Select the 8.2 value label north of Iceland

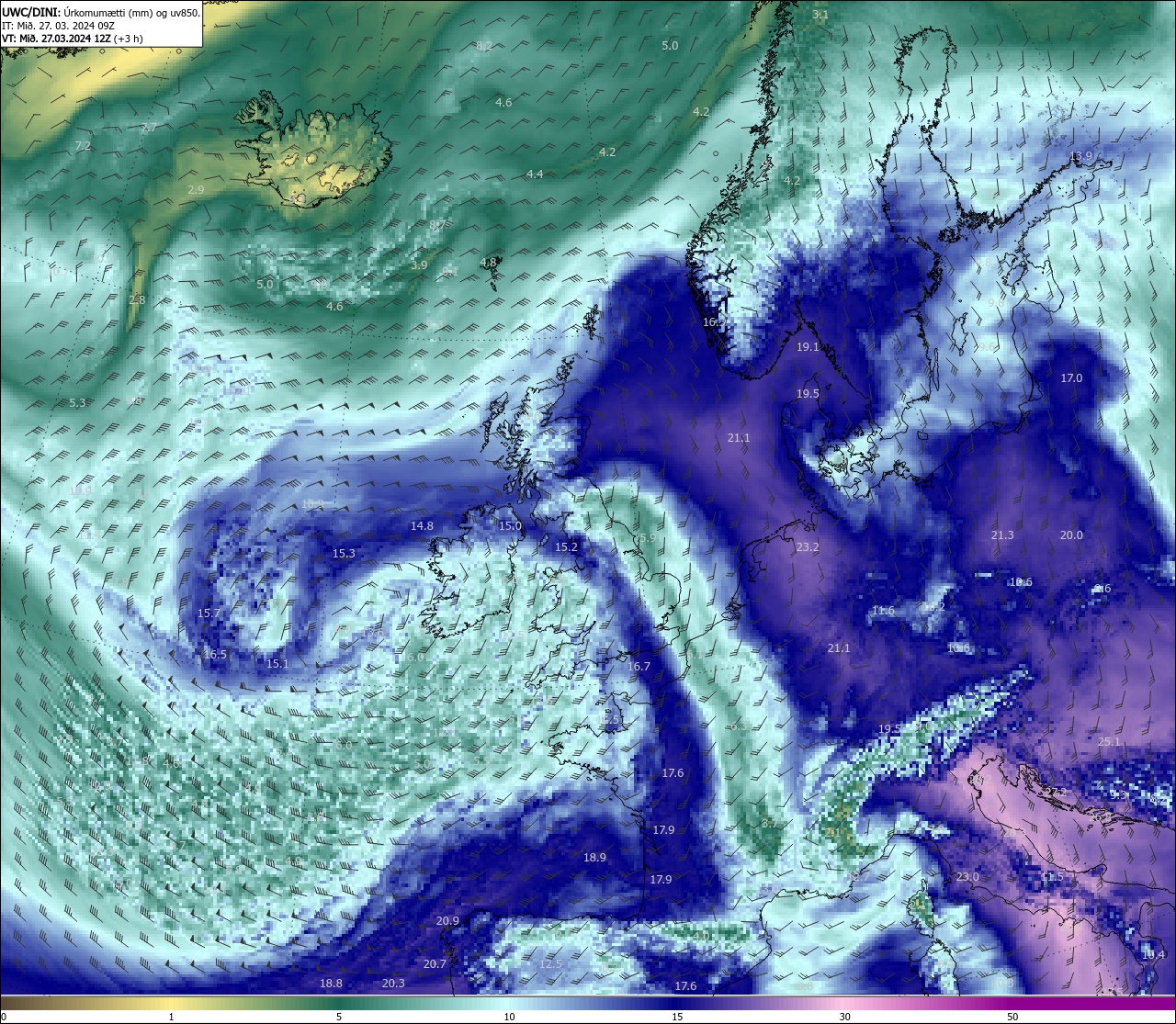coord(484,46)
